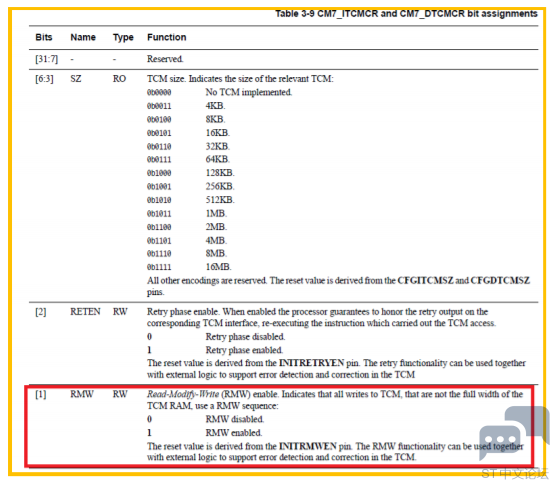Click the '0b1011' encoding value
This screenshot has width=558, height=489.
159,214
